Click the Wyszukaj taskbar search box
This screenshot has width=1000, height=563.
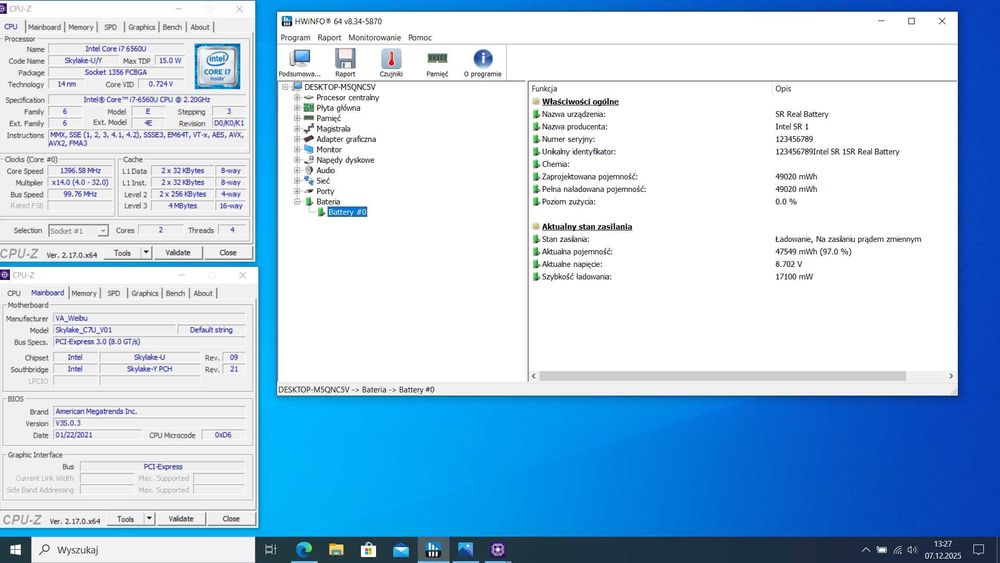[143, 550]
